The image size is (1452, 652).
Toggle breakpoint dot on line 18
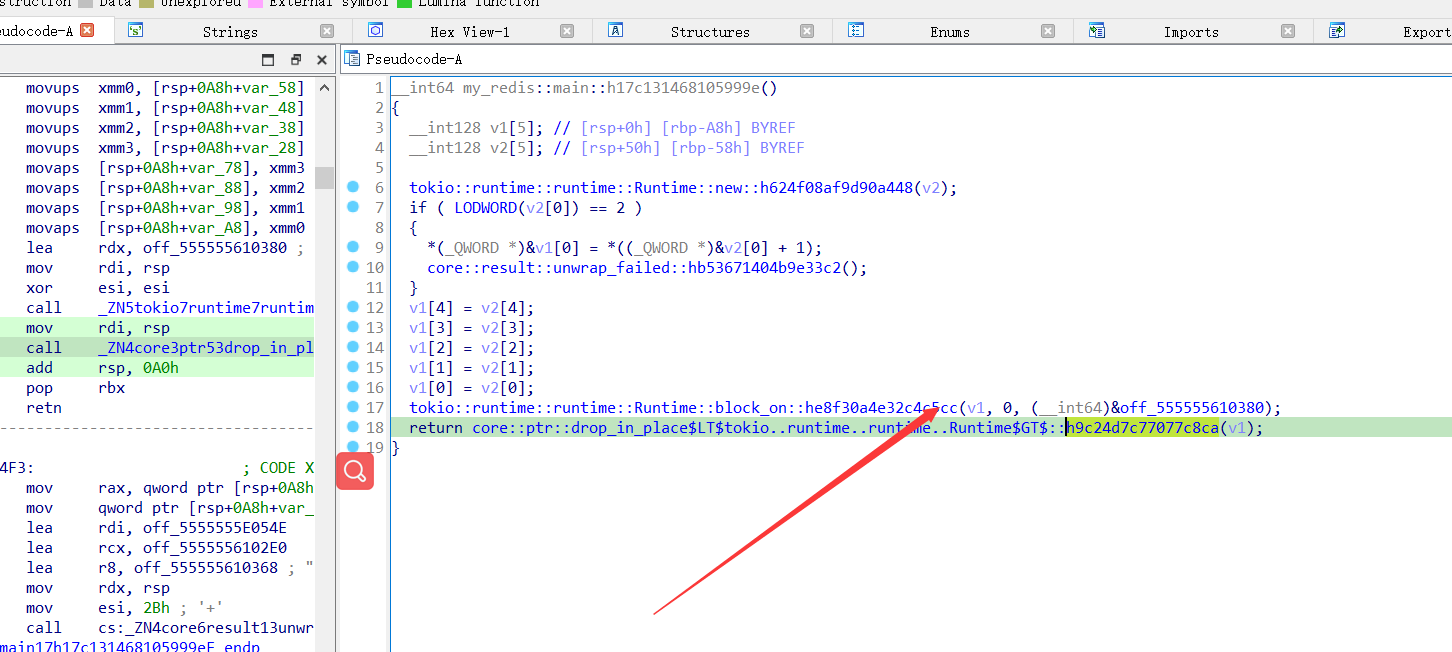pos(353,427)
